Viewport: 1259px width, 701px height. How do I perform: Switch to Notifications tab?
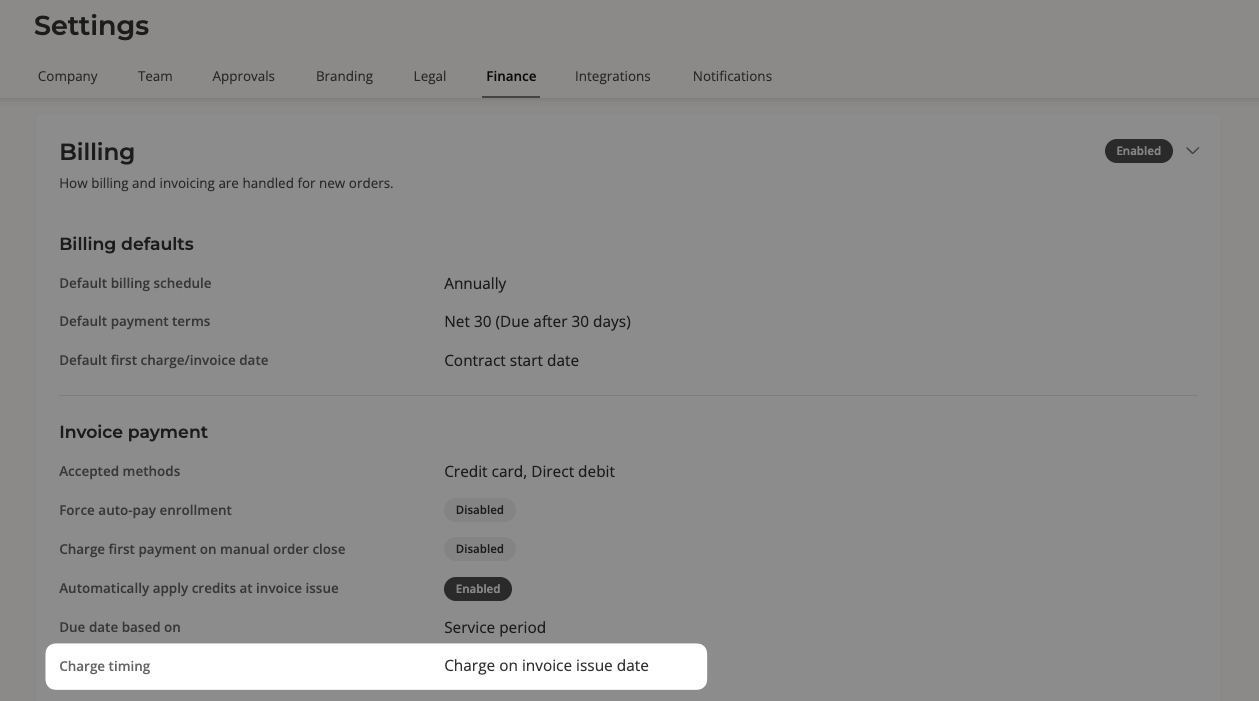732,76
